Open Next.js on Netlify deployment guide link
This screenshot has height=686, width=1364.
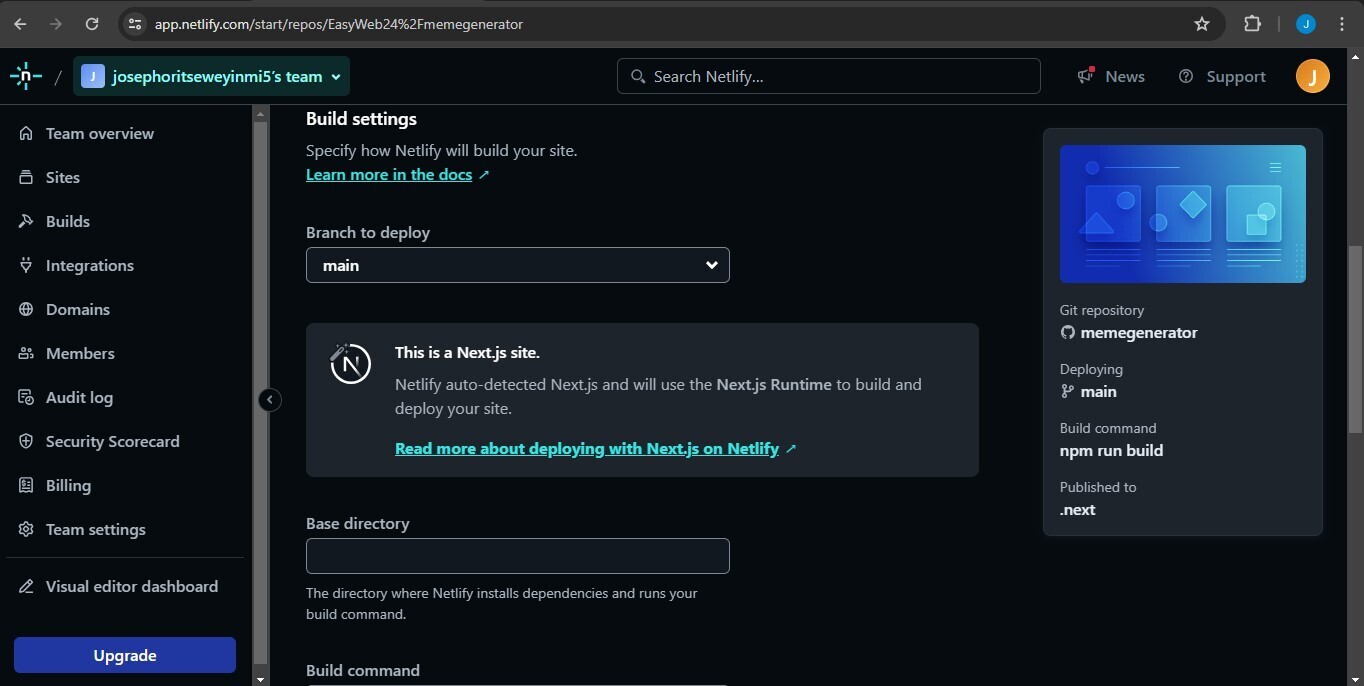tap(587, 448)
